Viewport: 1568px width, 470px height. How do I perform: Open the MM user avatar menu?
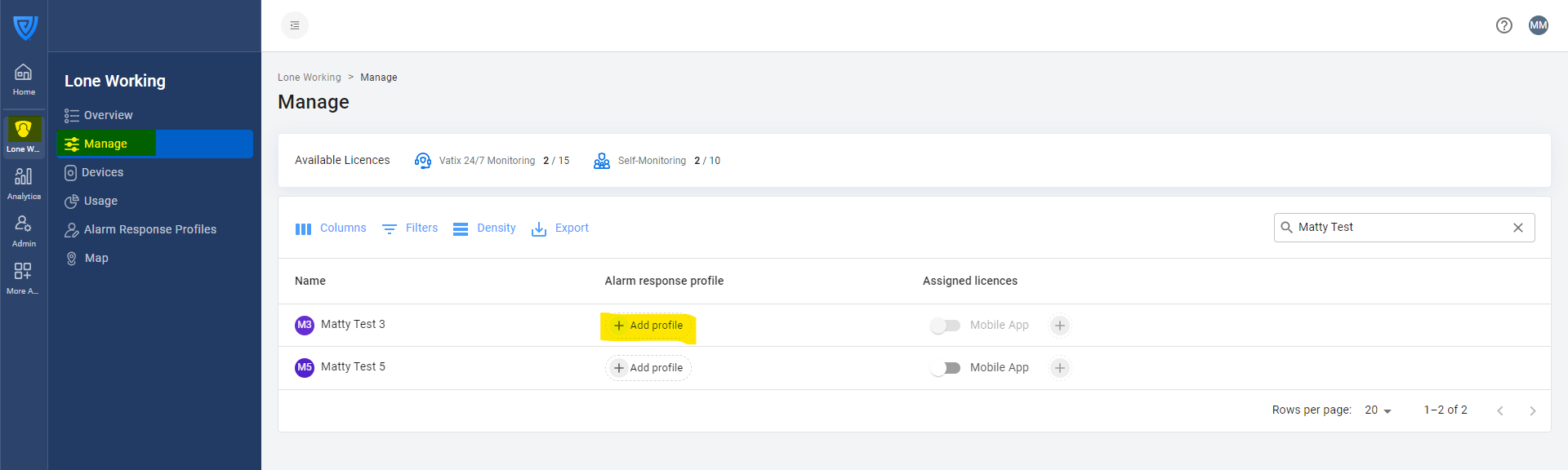(1538, 25)
